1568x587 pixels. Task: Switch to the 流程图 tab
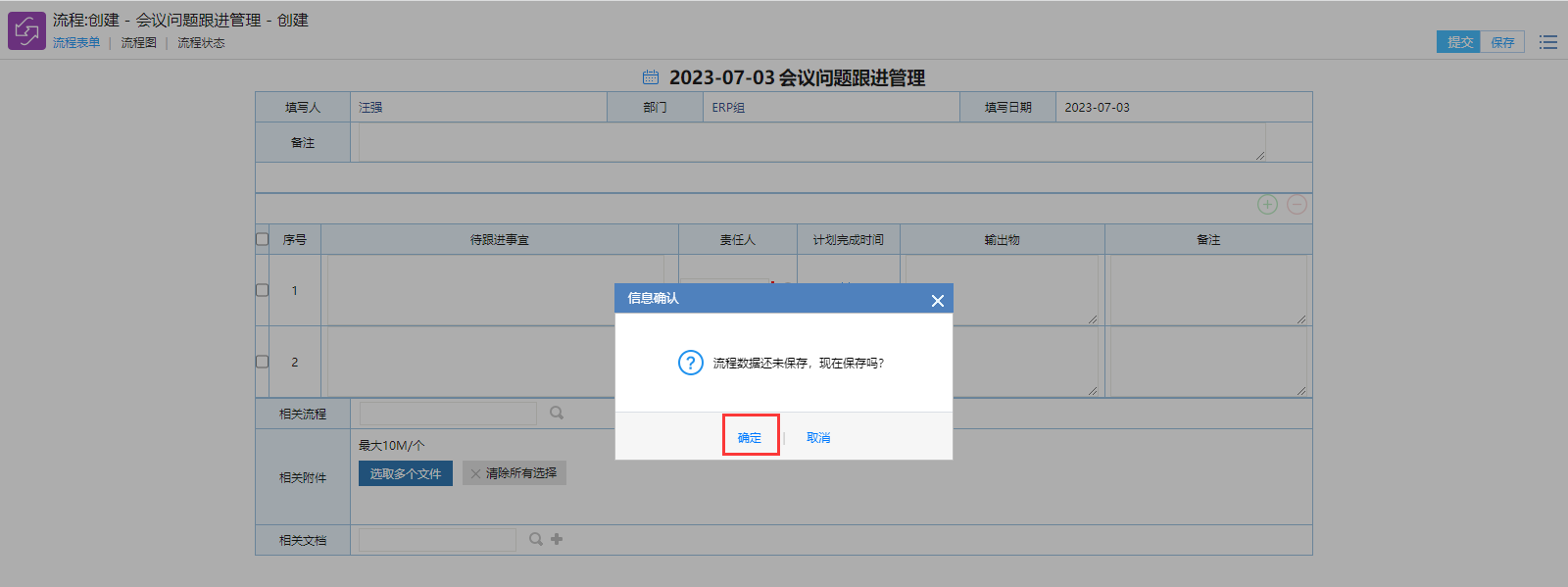point(138,43)
